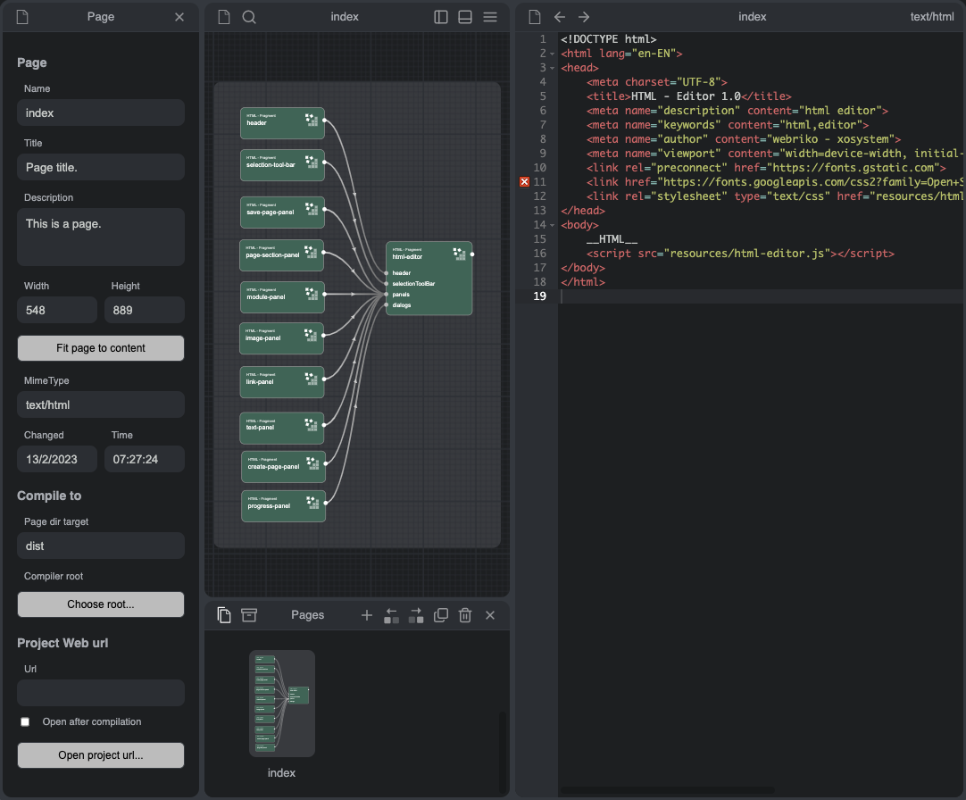Screen dimensions: 966x800
Task: Click the Choose root... button
Action: [x=101, y=604]
